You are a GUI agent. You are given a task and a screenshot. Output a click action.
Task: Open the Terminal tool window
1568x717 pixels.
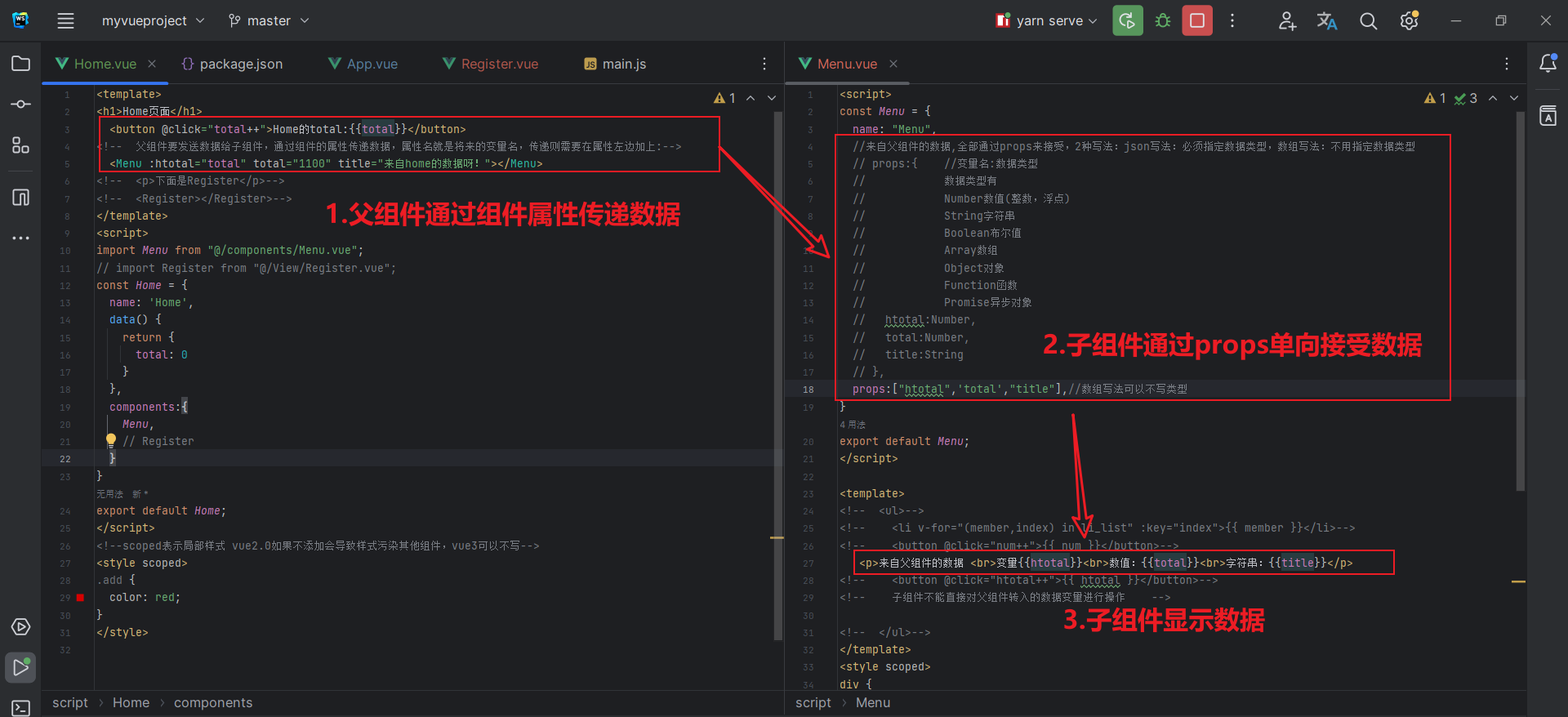point(21,707)
